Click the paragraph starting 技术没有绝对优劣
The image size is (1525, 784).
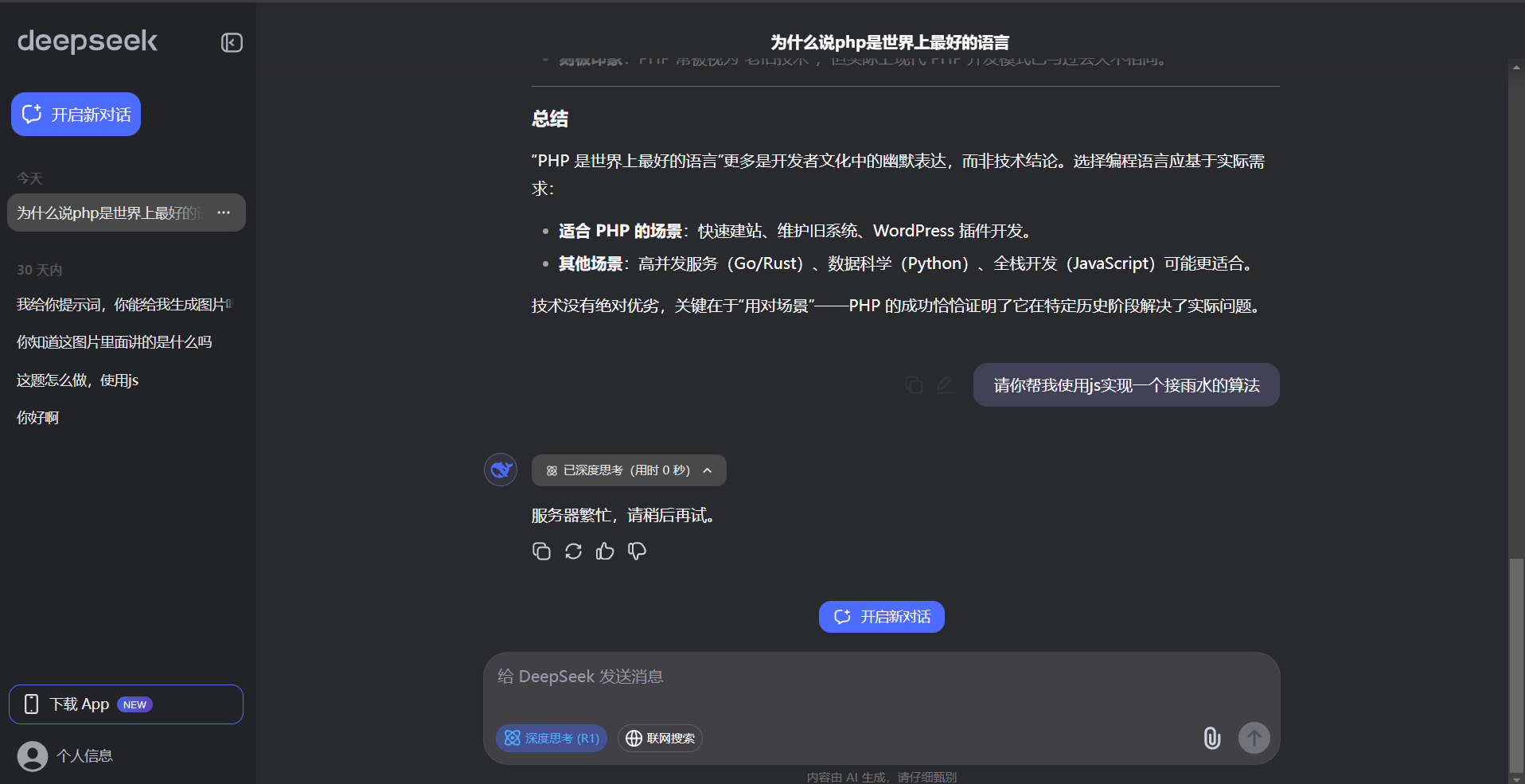897,306
